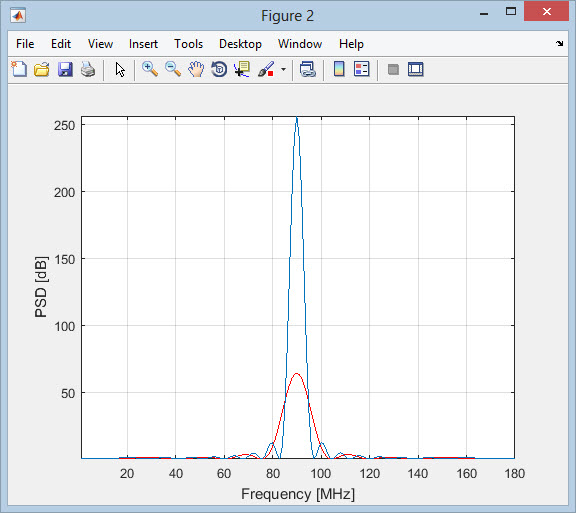The width and height of the screenshot is (576, 513).
Task: Toggle the Brush/Select Data tool
Action: click(266, 69)
